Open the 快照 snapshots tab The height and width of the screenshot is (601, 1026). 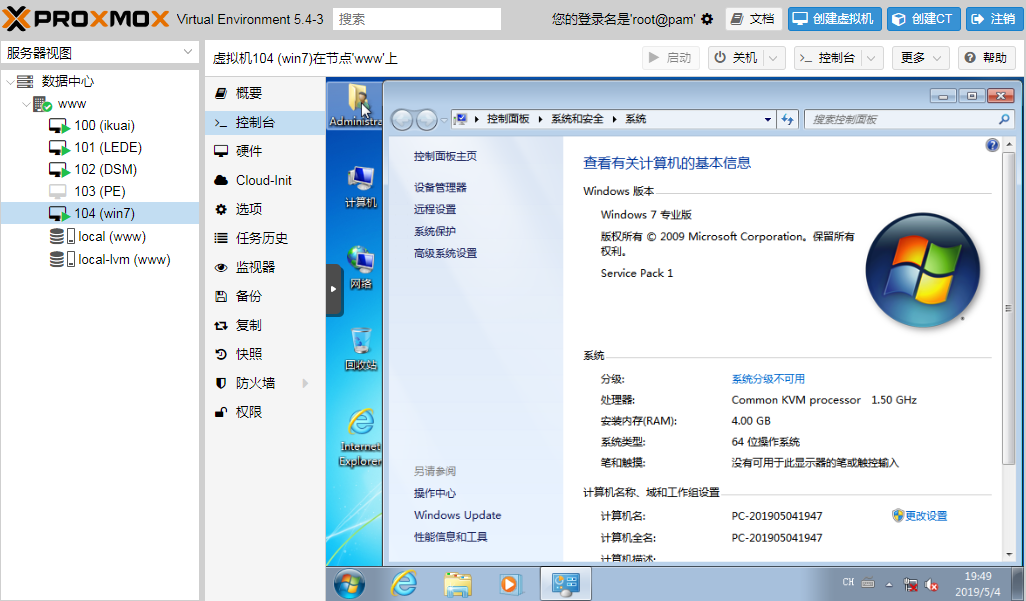265,354
